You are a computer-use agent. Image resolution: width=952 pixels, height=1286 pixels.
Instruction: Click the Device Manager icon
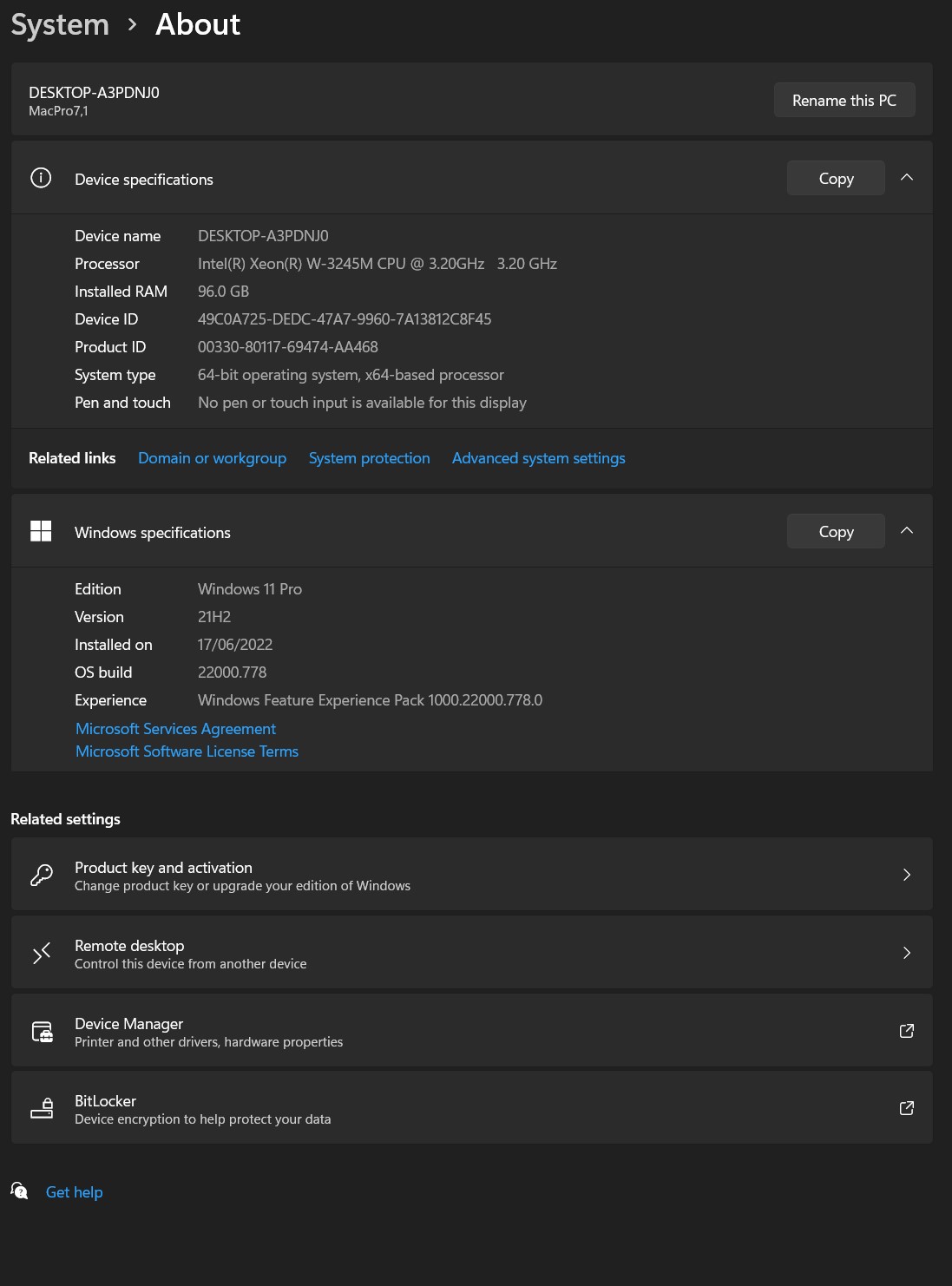43,1031
